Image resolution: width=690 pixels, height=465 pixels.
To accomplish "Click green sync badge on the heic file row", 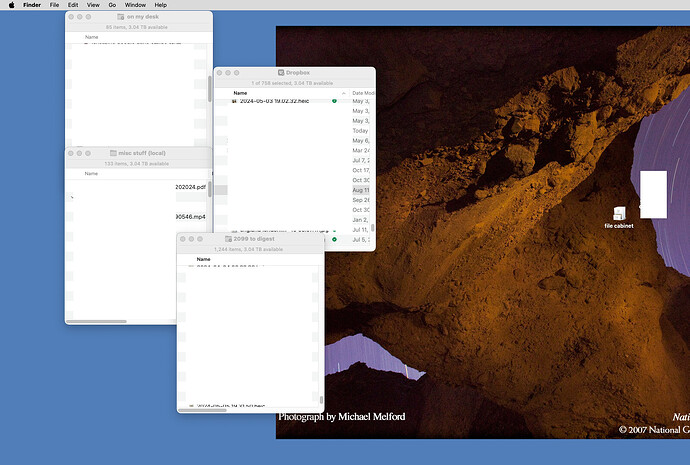I will tap(334, 101).
